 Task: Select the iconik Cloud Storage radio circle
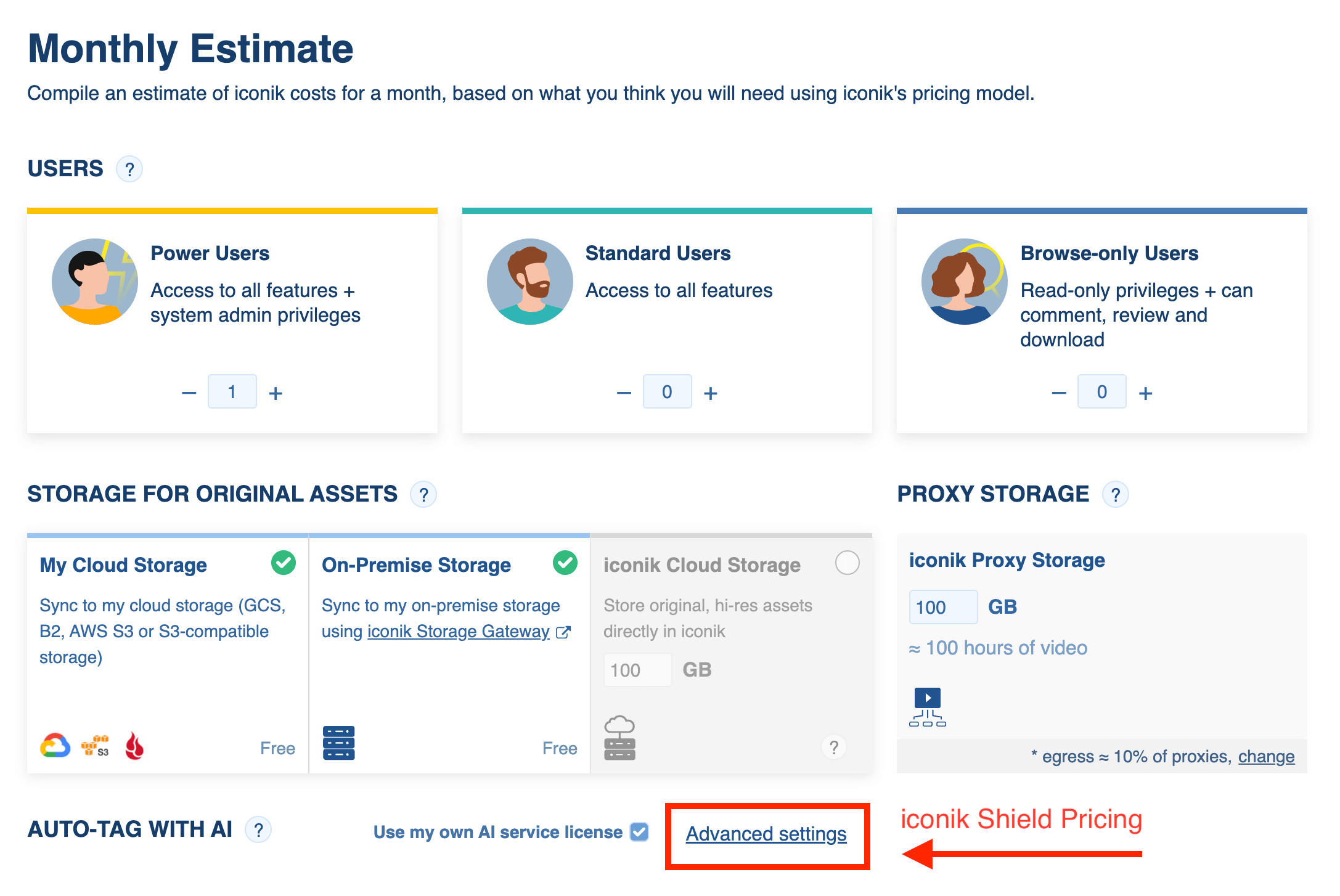point(847,563)
